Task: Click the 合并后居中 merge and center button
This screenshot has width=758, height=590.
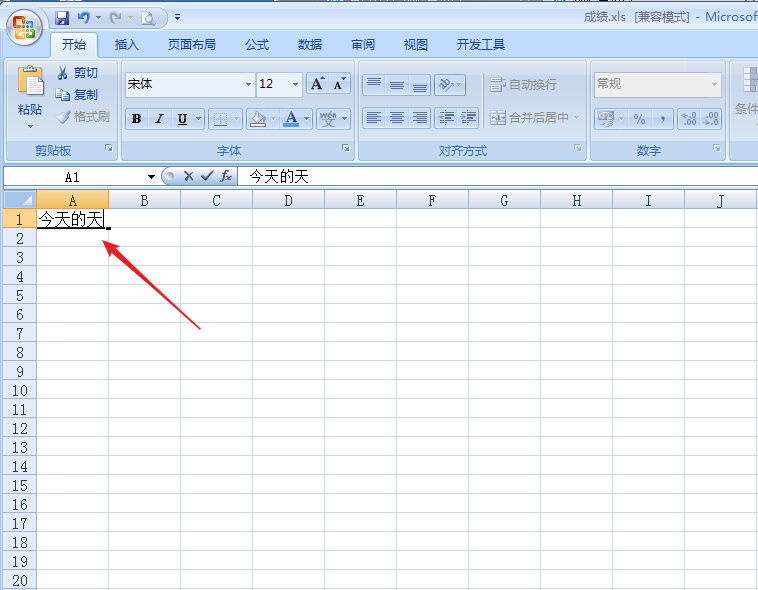Action: coord(530,118)
